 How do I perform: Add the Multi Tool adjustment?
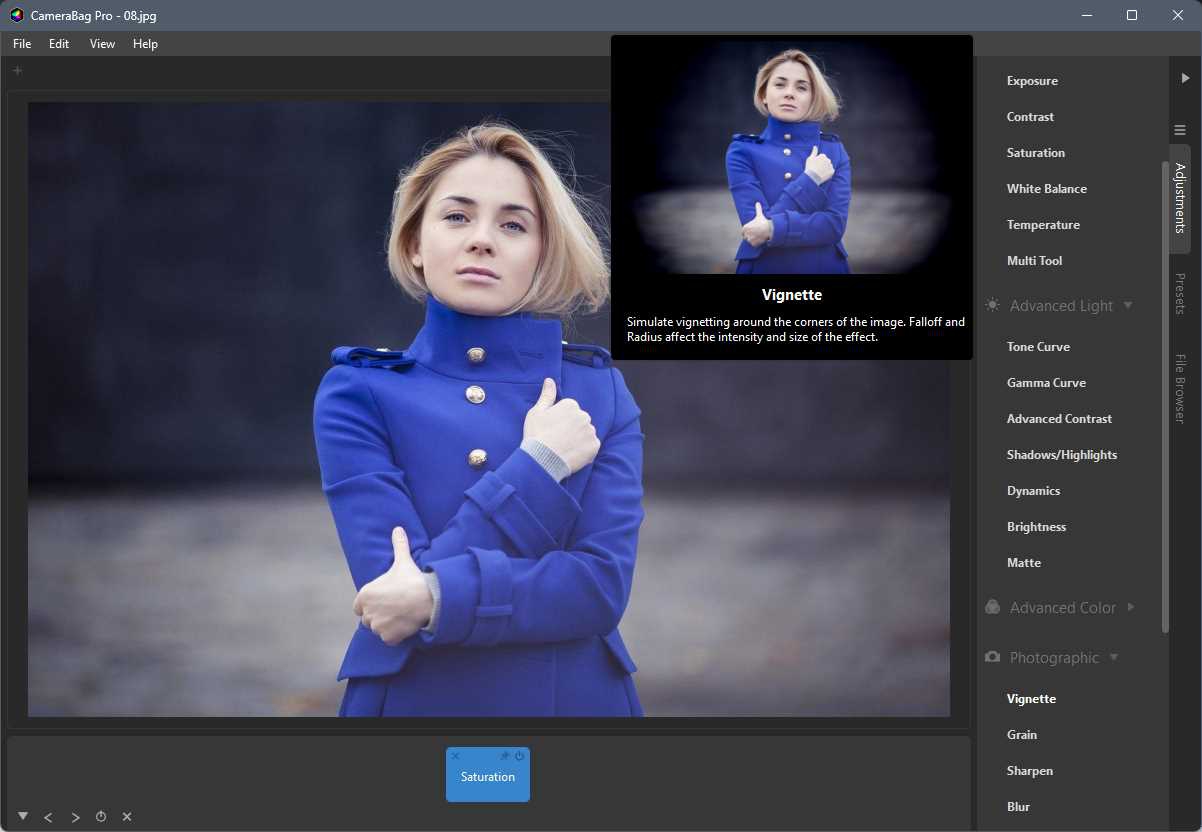[x=1034, y=261]
